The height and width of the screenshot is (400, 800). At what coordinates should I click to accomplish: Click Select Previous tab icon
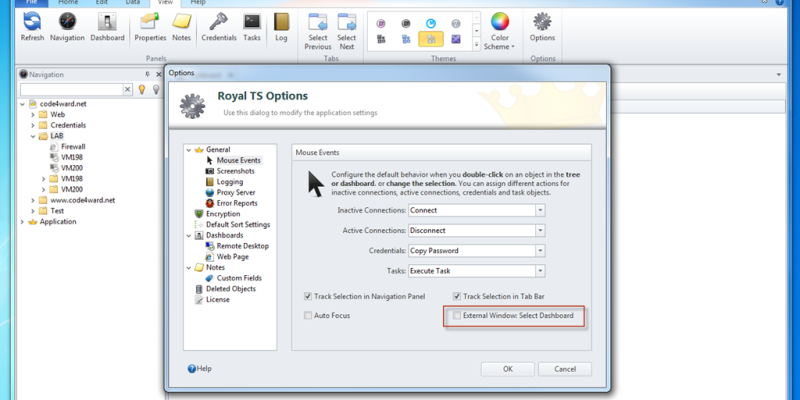[x=318, y=22]
